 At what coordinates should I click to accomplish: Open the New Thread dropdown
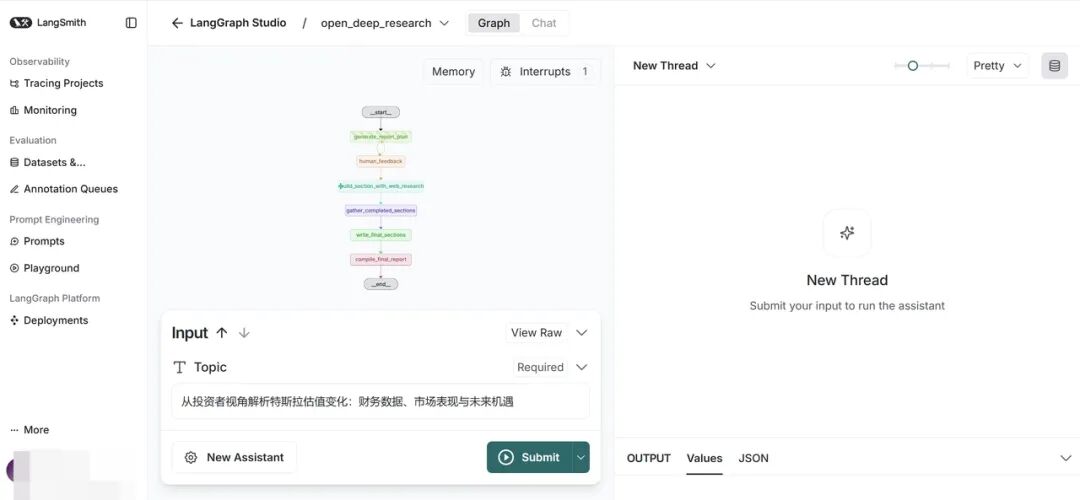(x=674, y=65)
